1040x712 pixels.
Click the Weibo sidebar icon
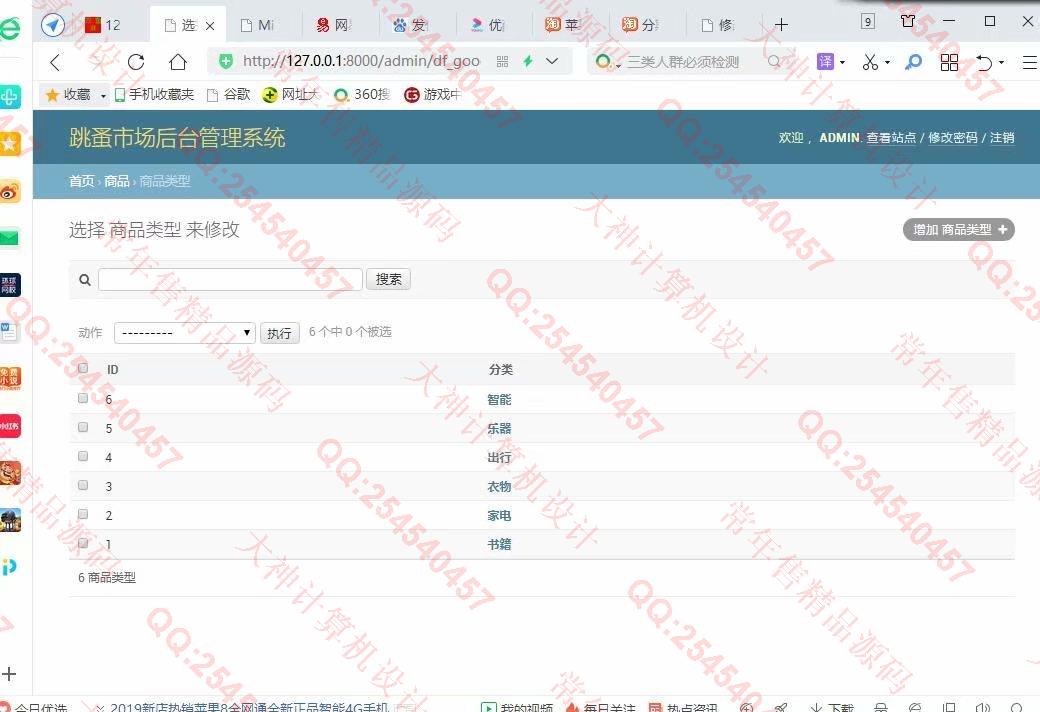click(x=10, y=192)
